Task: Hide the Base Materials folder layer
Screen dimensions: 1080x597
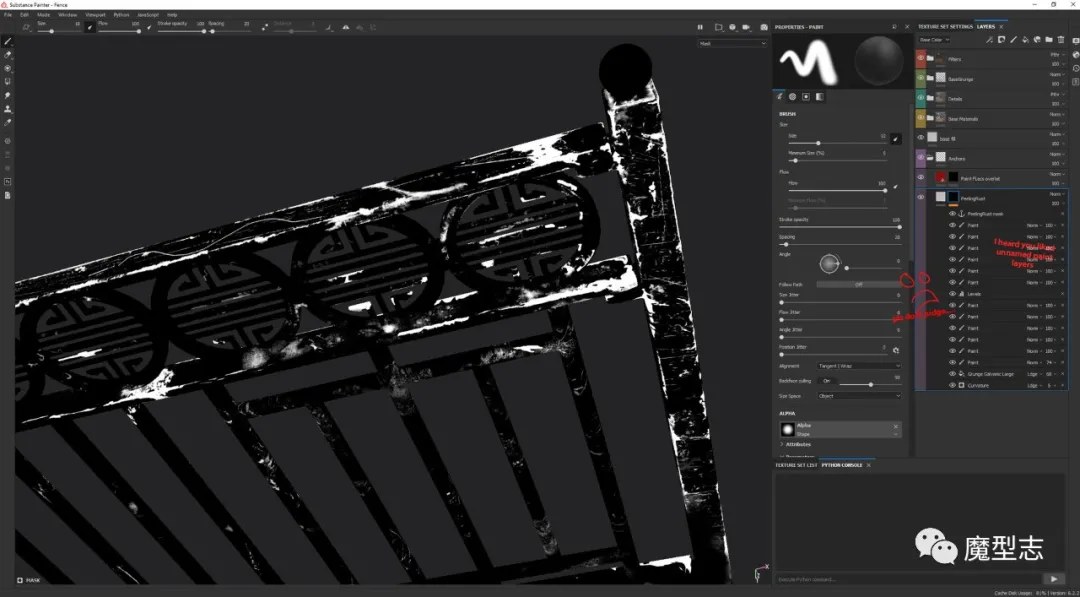Action: (x=921, y=118)
